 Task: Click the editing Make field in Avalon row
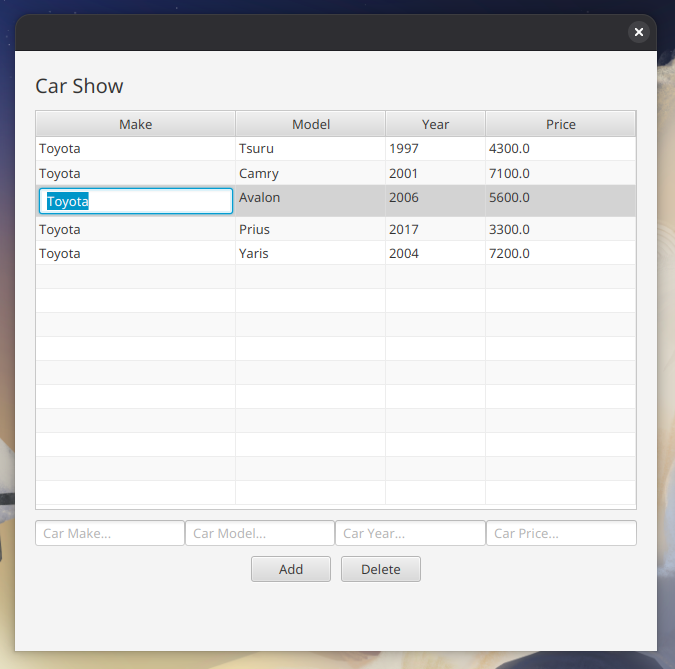pos(136,201)
